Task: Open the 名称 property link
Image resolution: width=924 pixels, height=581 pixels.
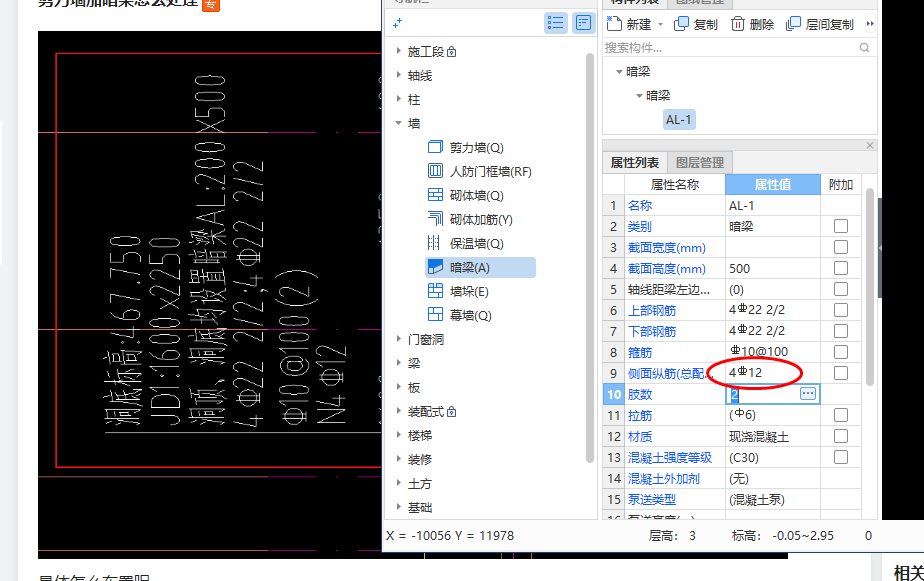Action: [640, 206]
